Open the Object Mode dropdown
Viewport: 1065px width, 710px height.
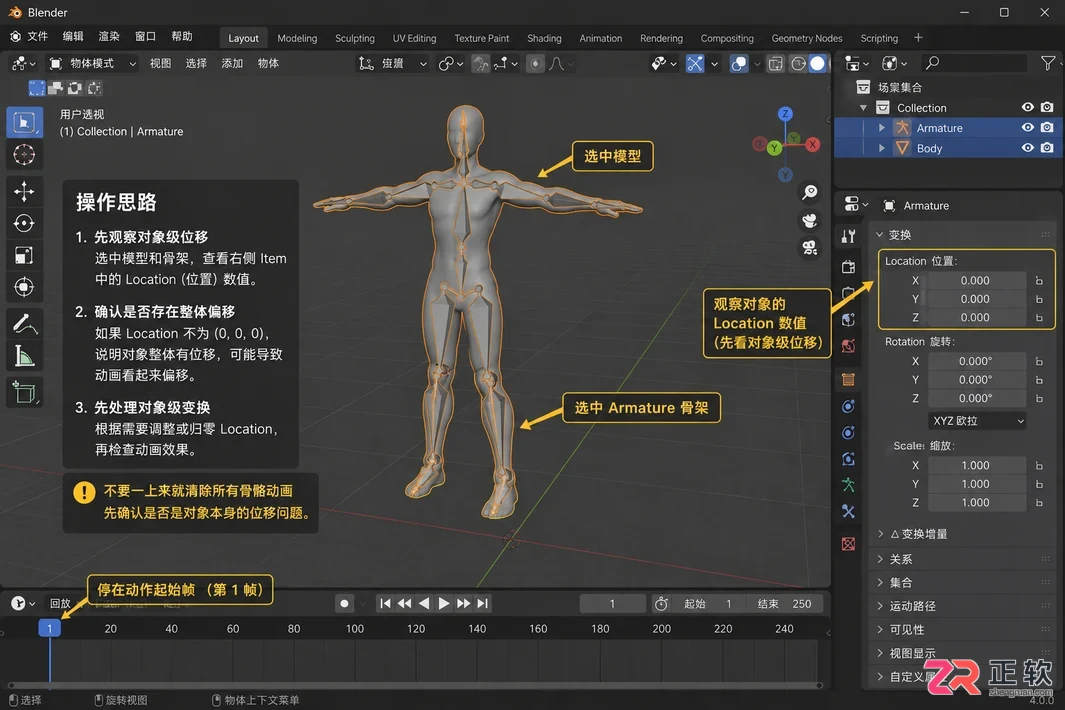[92, 64]
